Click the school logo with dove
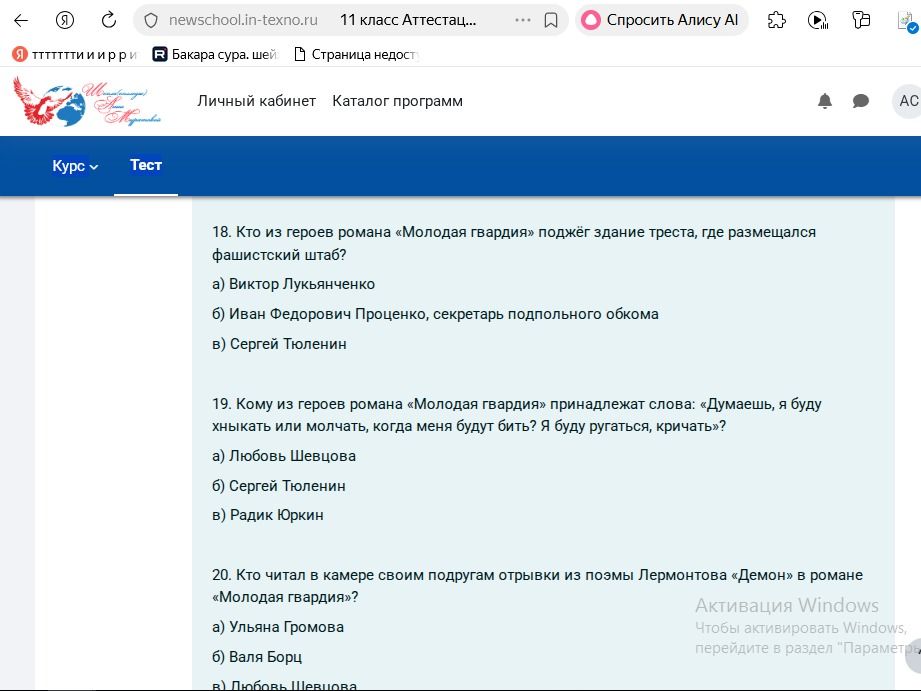 click(x=87, y=101)
